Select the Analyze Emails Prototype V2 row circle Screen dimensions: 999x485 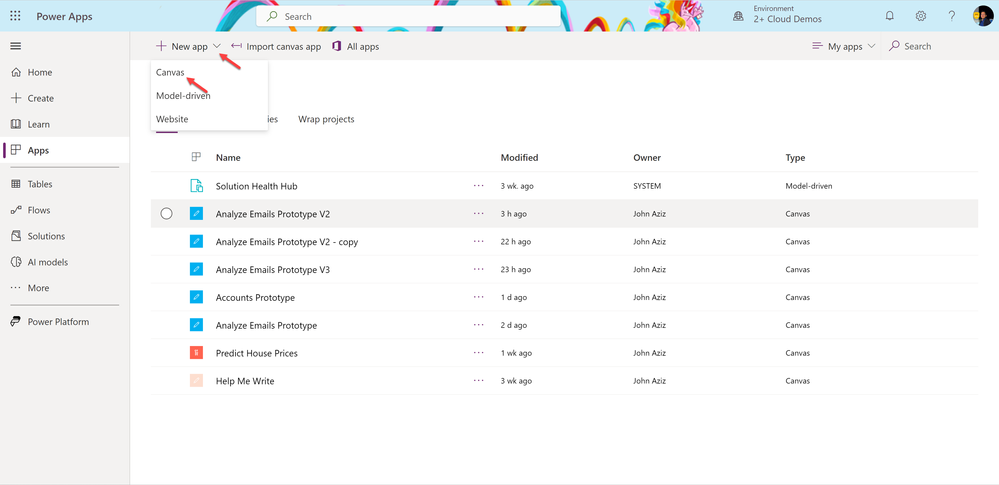166,214
